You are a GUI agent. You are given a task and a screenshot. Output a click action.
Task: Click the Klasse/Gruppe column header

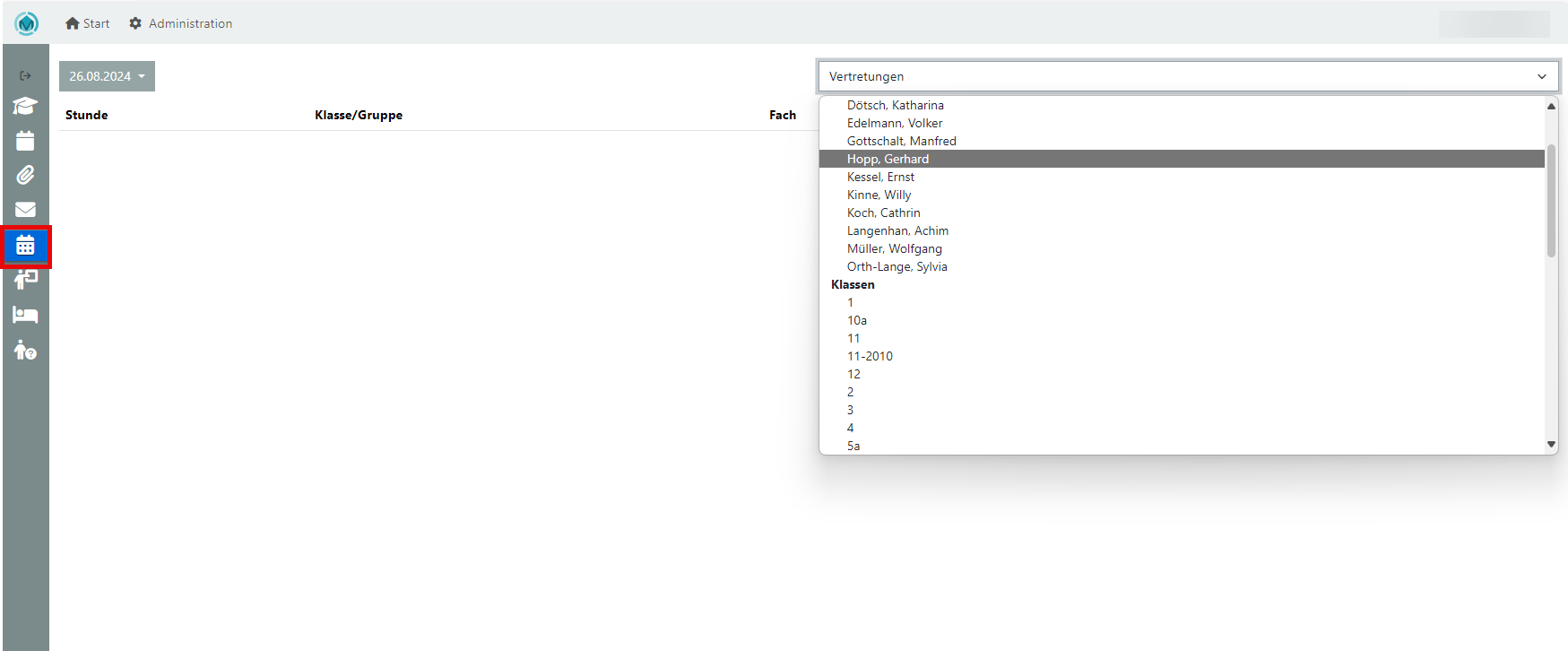359,115
